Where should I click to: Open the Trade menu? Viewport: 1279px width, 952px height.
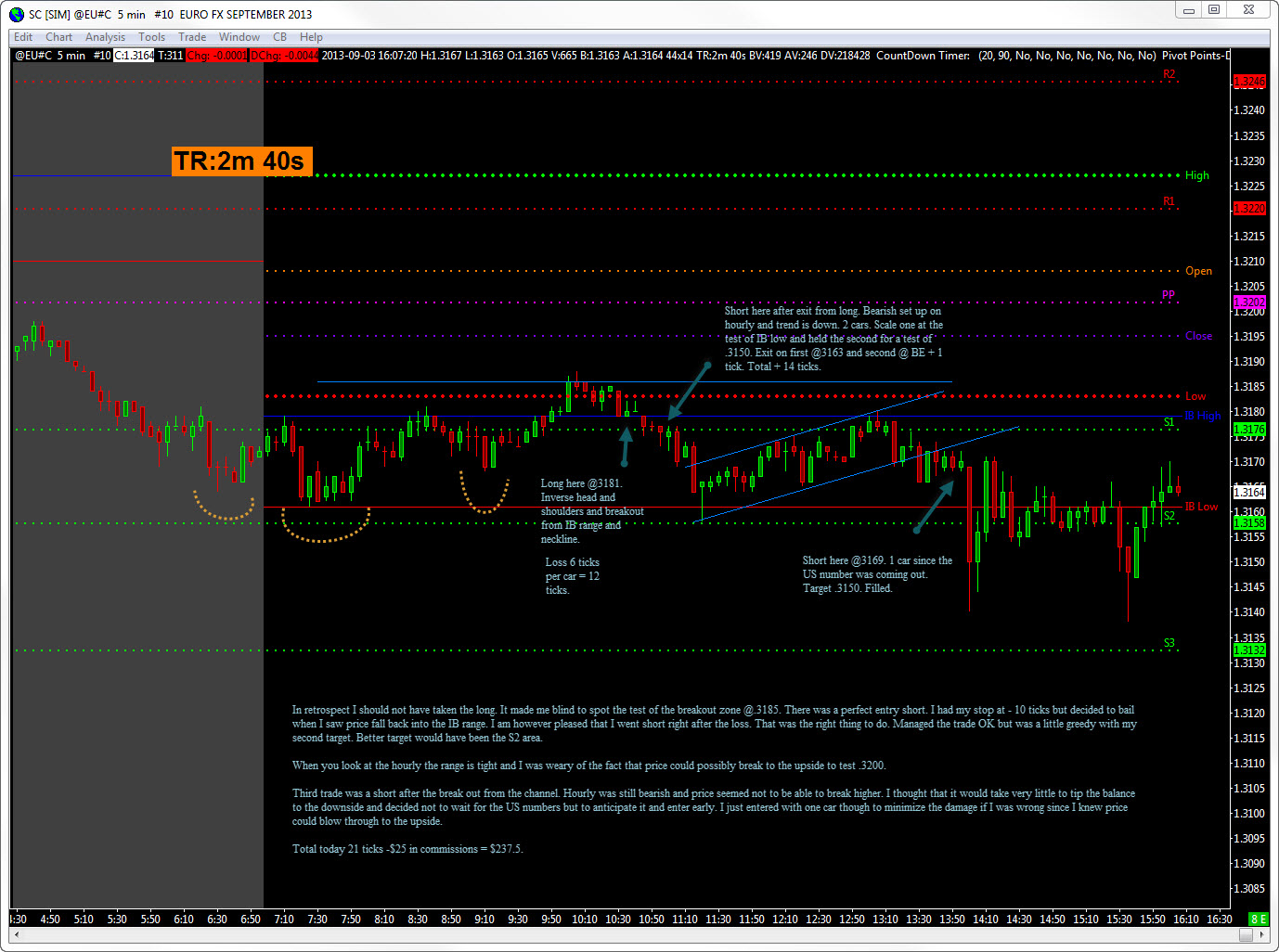click(192, 37)
